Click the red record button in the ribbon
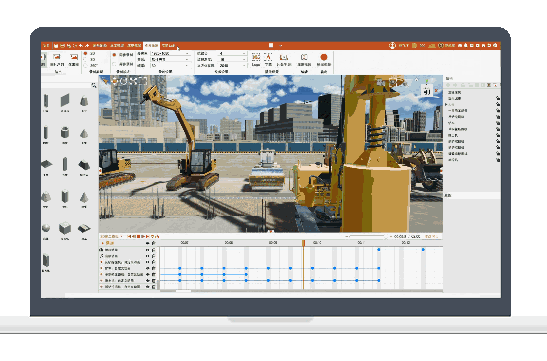The image size is (547, 361). pos(324,57)
